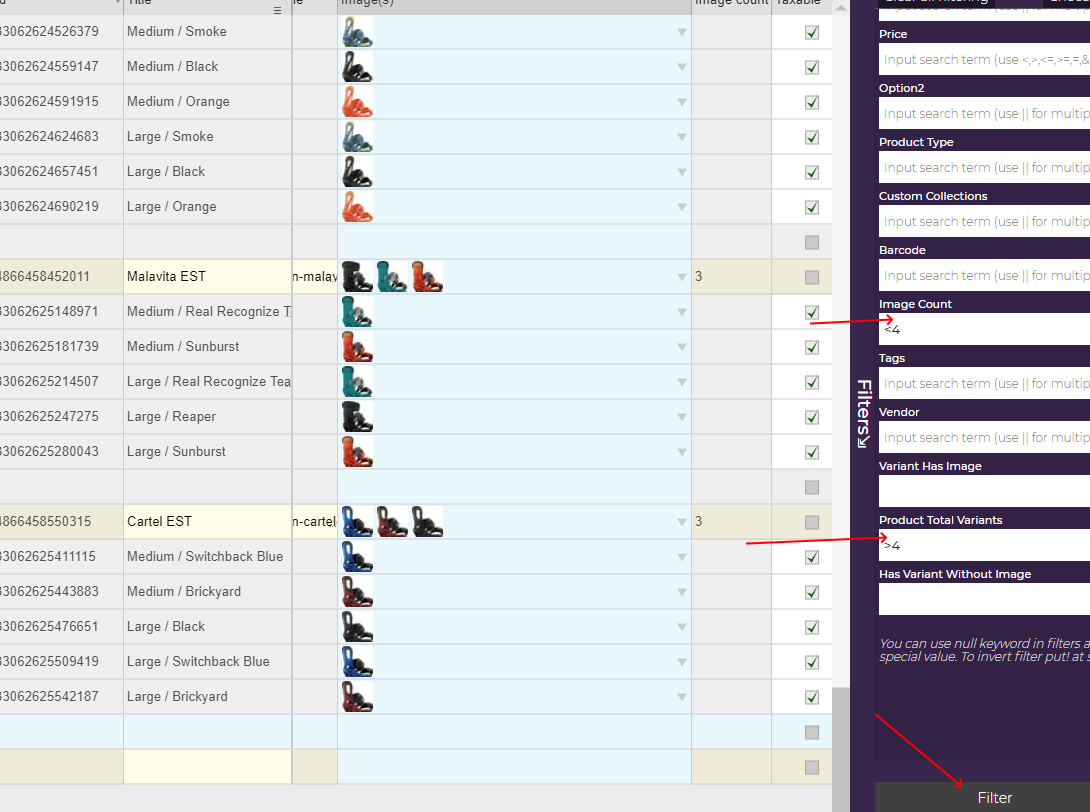This screenshot has height=812, width=1090.
Task: Click the Filter button
Action: tap(993, 797)
